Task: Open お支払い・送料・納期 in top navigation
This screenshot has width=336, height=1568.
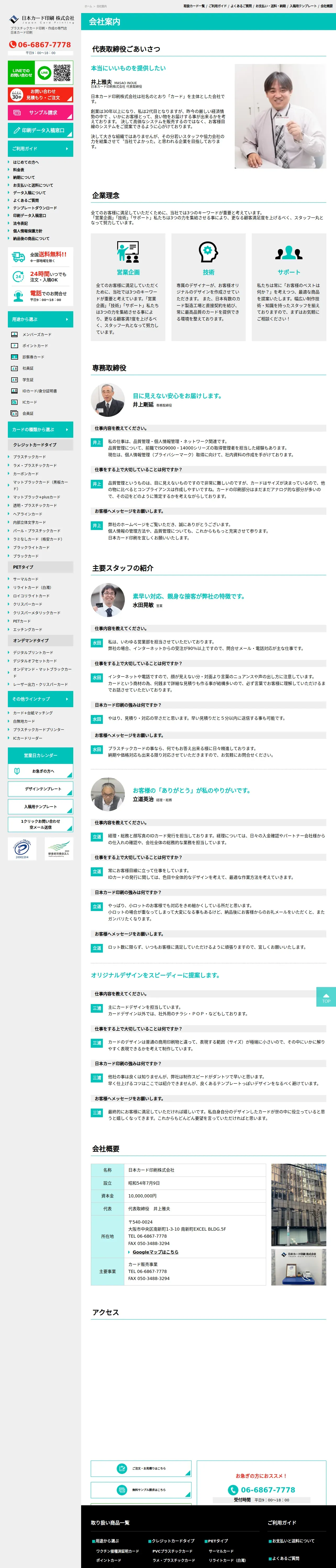Action: 271,6
